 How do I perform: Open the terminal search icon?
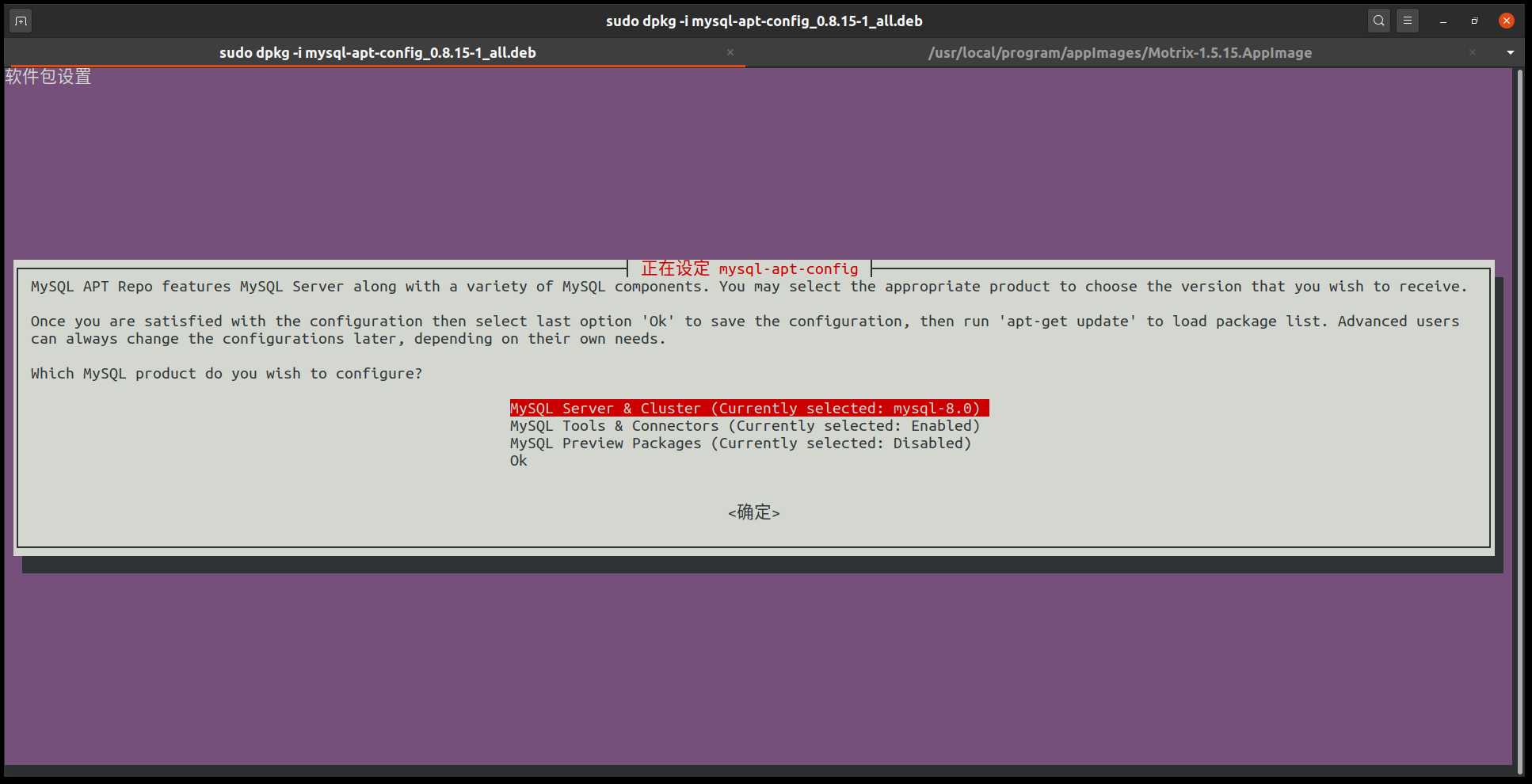tap(1378, 21)
